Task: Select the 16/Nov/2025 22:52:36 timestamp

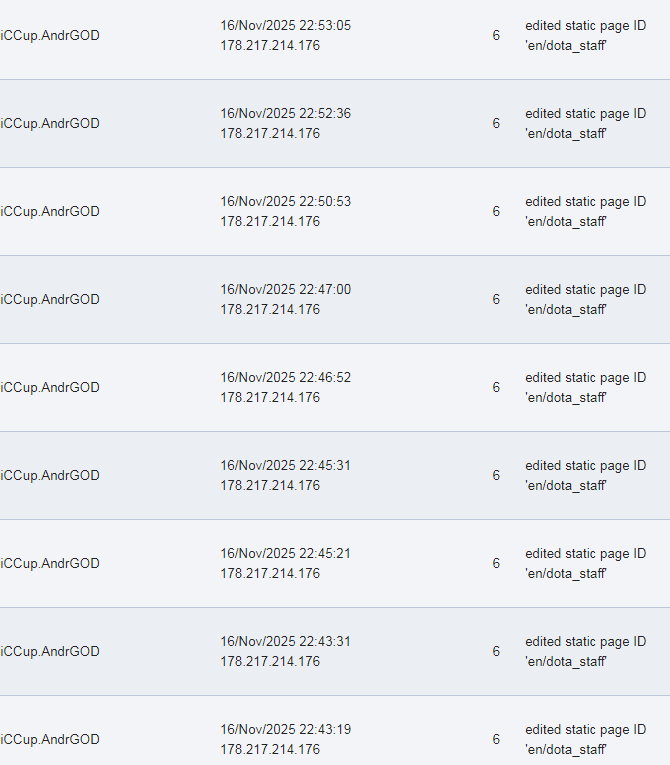Action: pos(286,114)
